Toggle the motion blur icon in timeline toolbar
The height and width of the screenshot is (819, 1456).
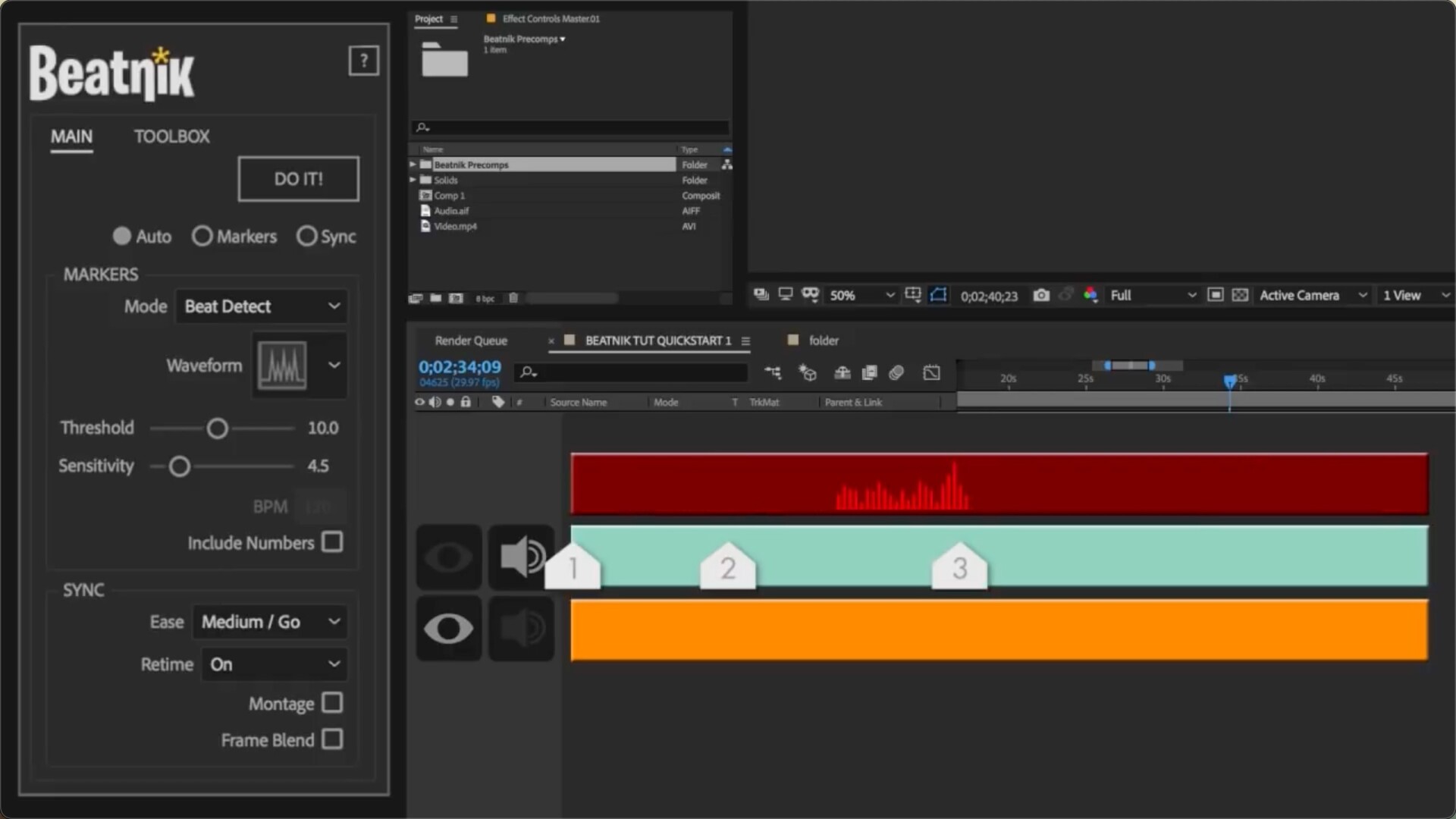click(x=896, y=372)
